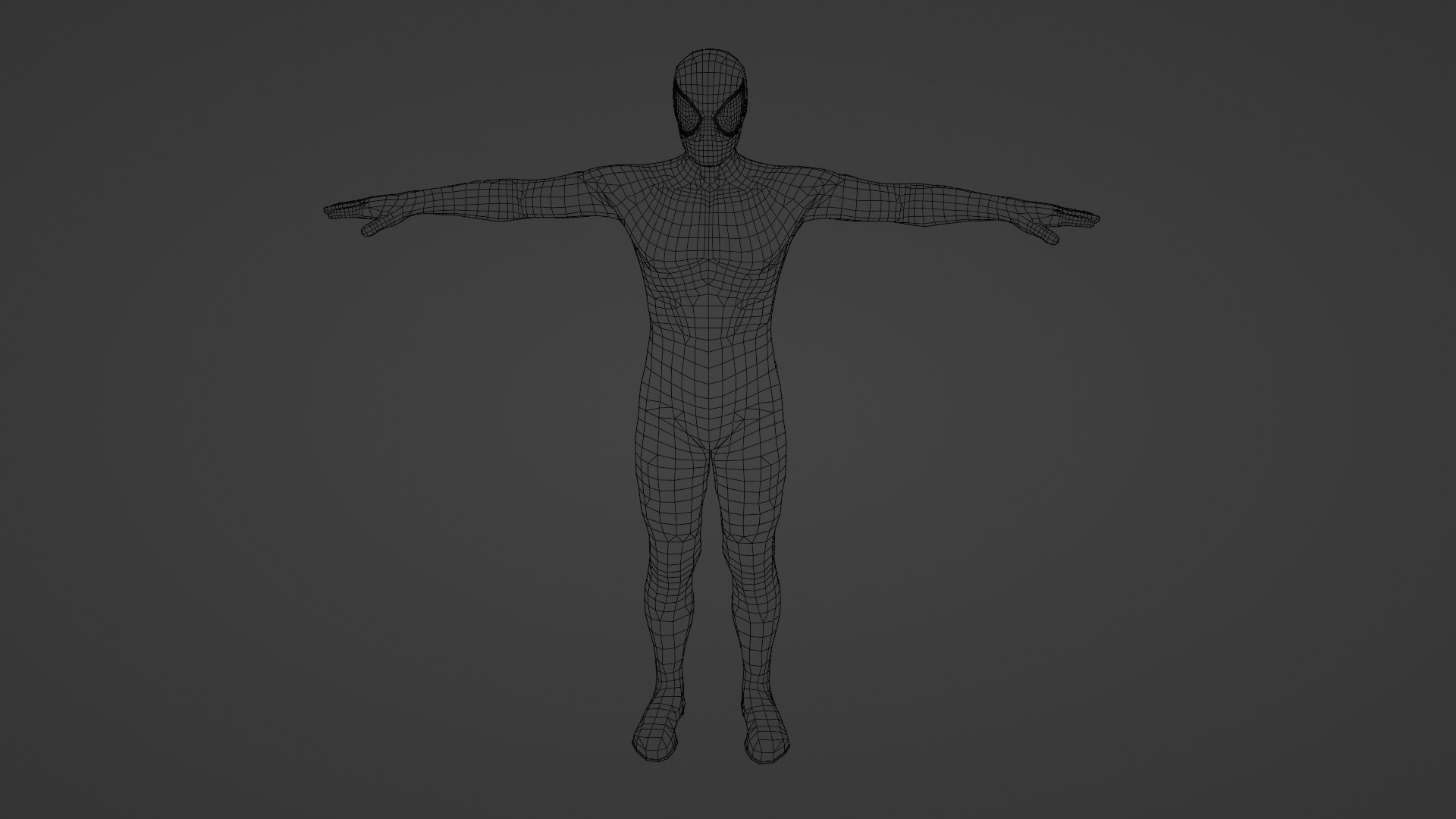
Task: Select the wireframe character's head mesh
Action: [711, 108]
